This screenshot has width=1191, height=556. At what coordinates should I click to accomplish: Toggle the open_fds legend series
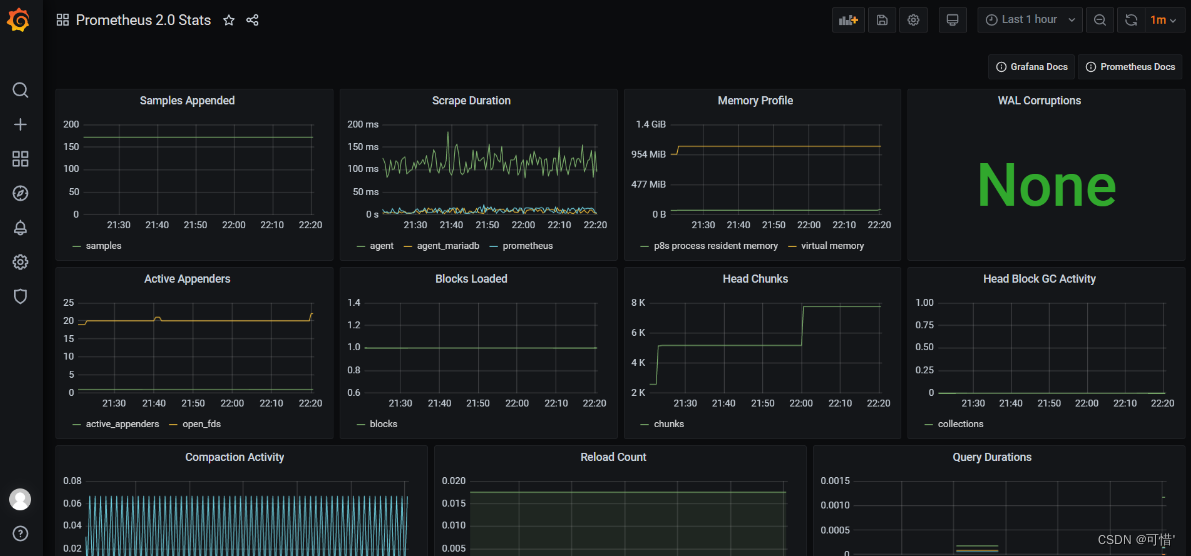click(x=201, y=424)
